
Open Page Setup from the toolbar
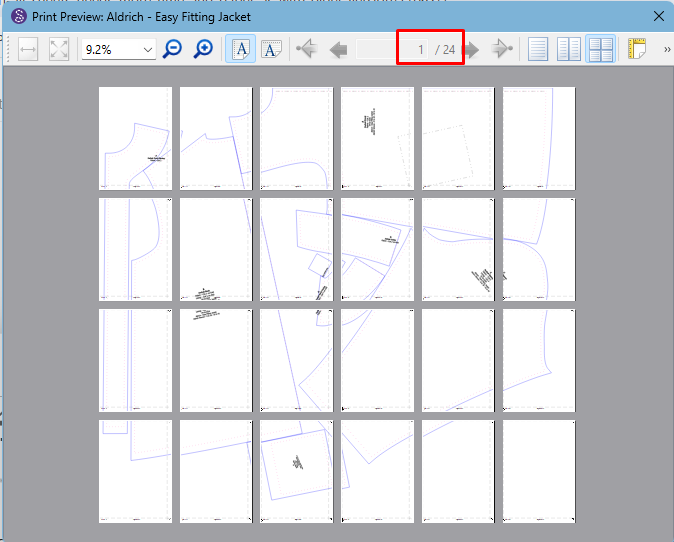[638, 49]
